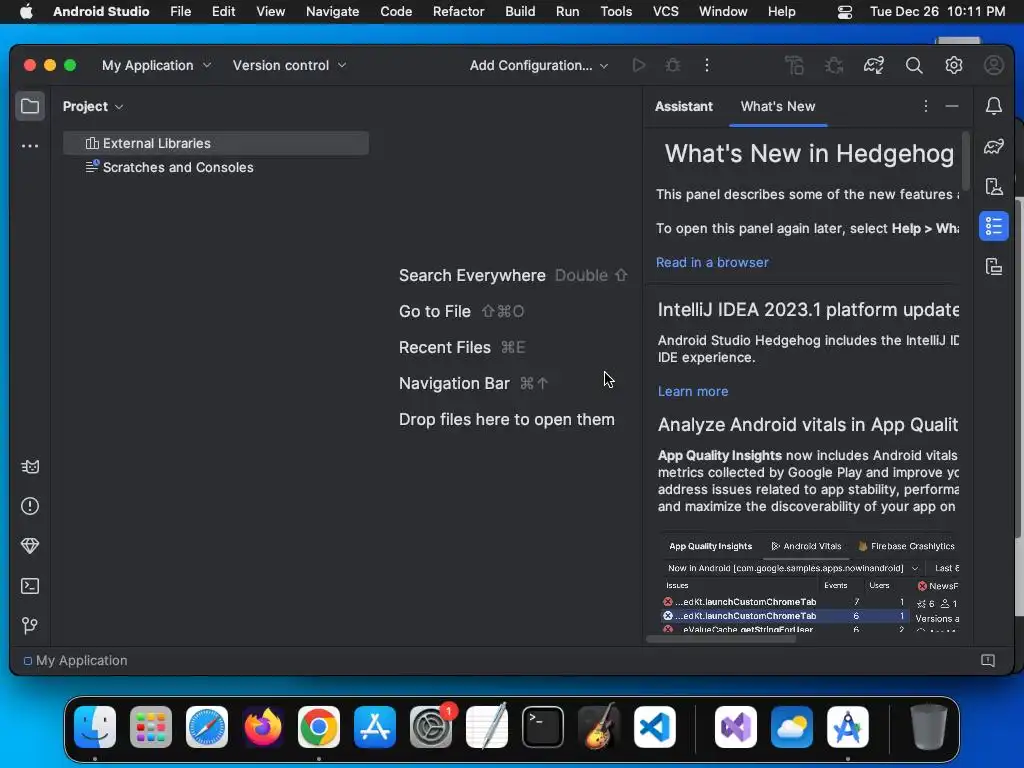
Task: Click the Navigation Bar hint text
Action: tap(455, 383)
